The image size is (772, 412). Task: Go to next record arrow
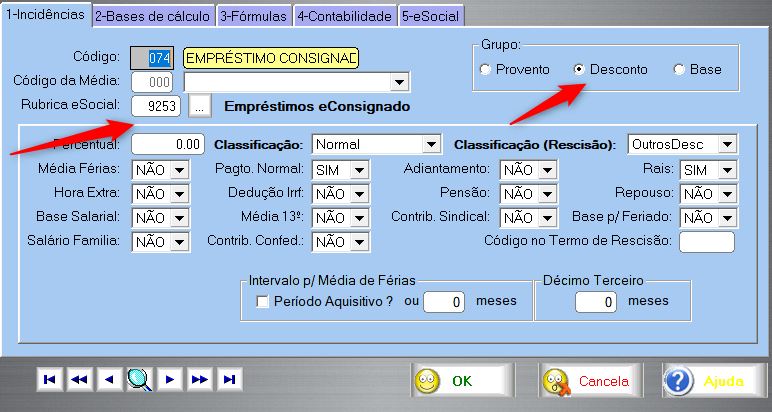[170, 380]
